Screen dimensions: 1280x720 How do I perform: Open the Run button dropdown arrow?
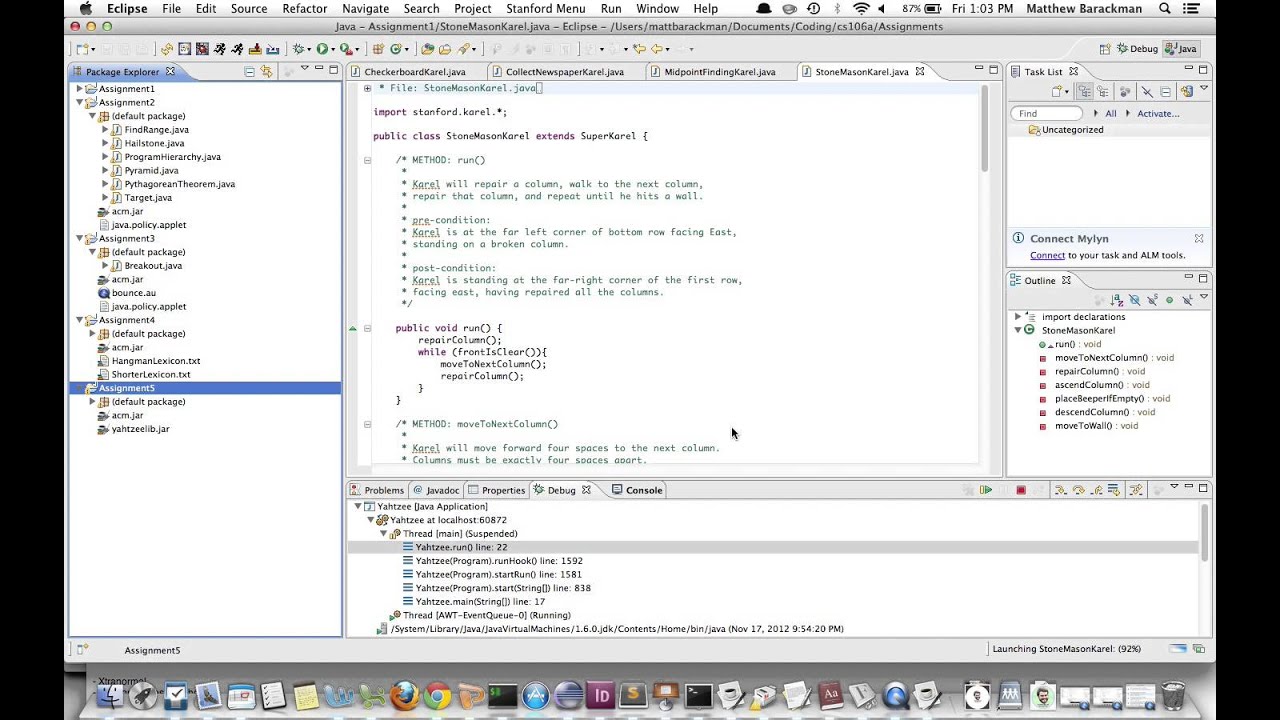[x=333, y=49]
